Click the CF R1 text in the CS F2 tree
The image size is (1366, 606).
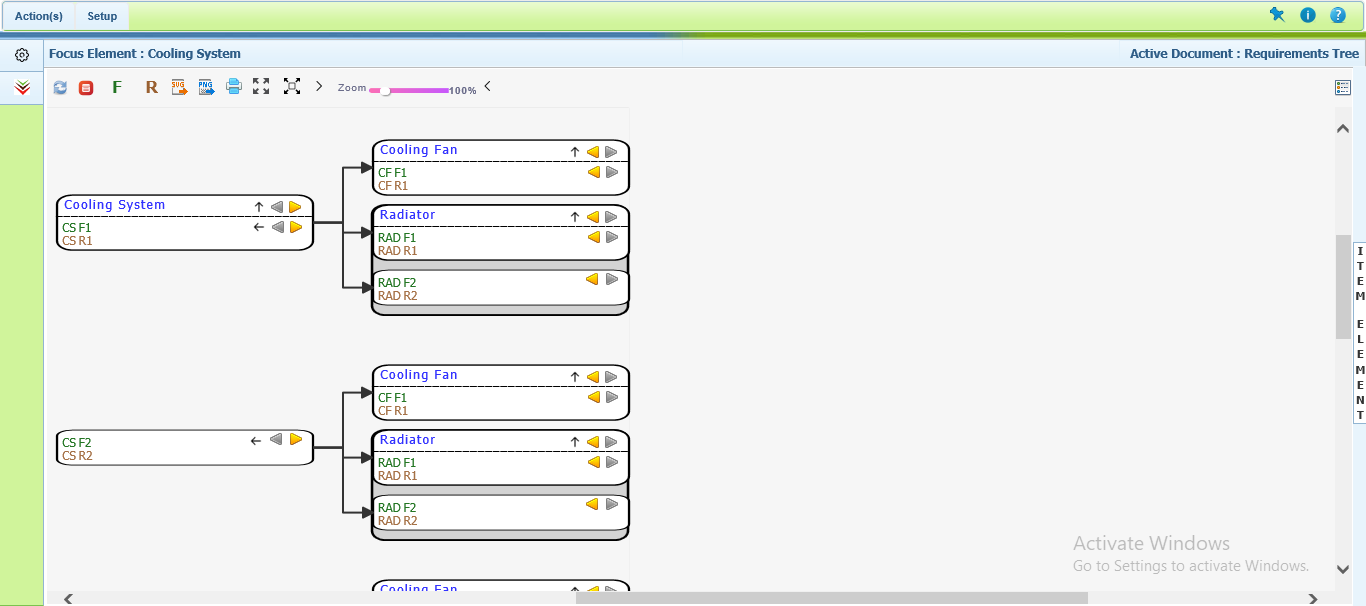pyautogui.click(x=393, y=411)
